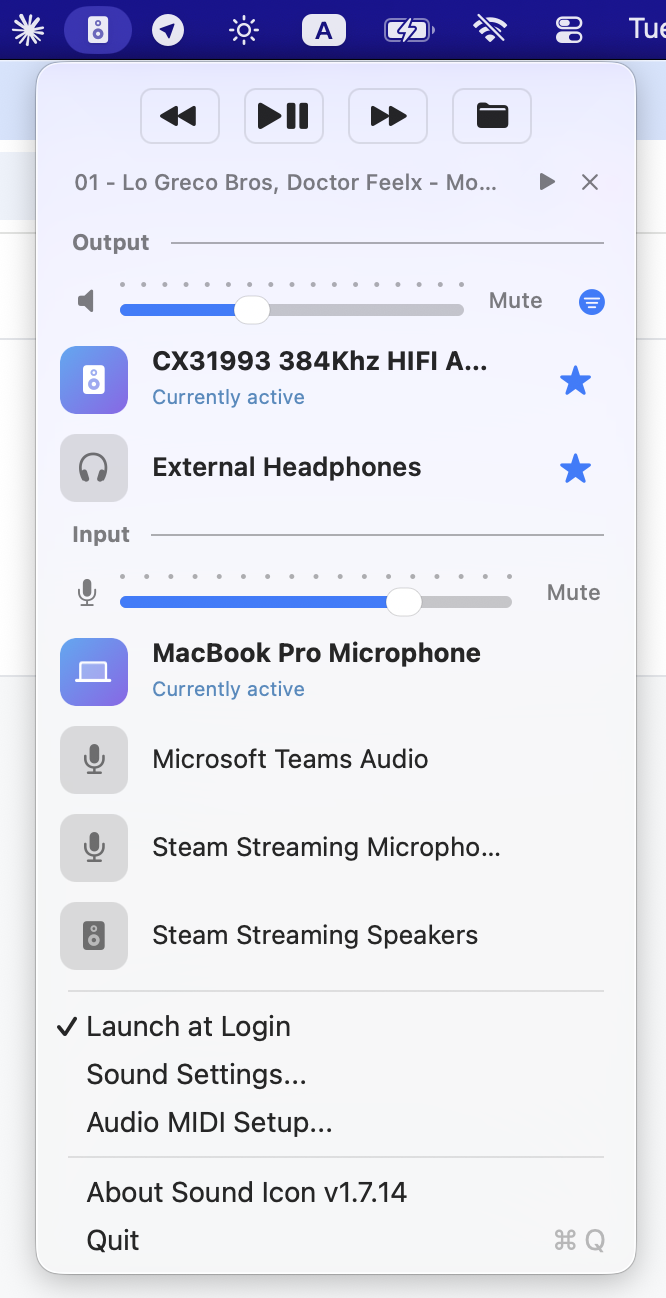Dismiss the current track with the X icon
Image resolution: width=666 pixels, height=1298 pixels.
click(x=590, y=182)
